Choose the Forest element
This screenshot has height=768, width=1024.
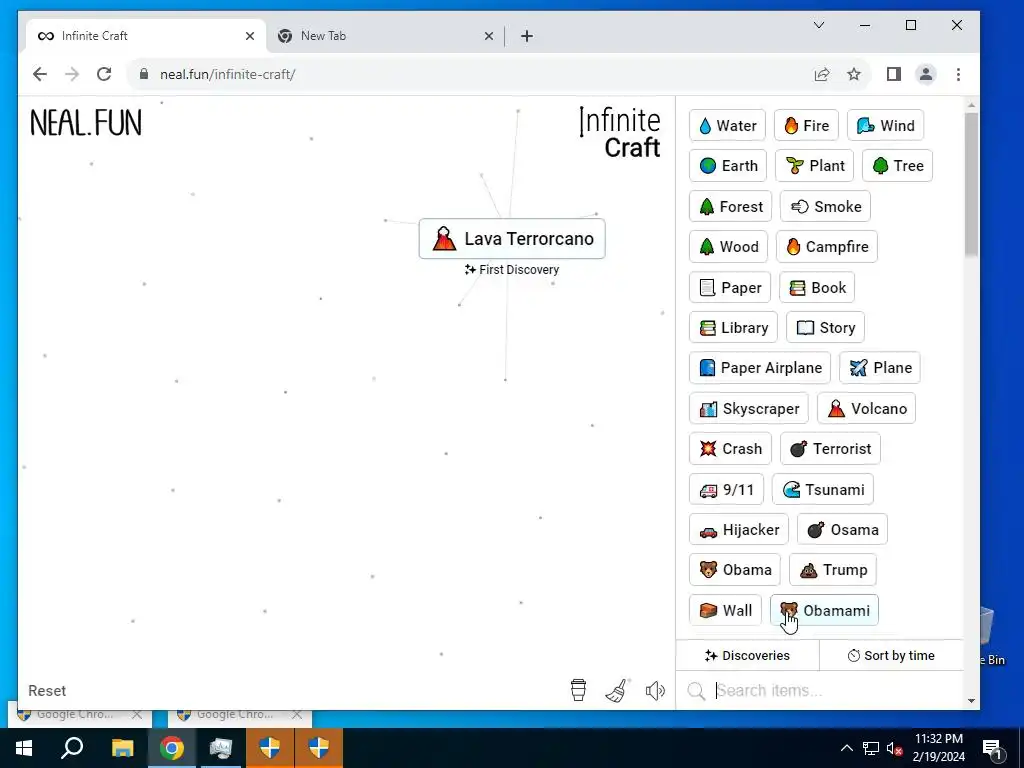click(x=731, y=206)
